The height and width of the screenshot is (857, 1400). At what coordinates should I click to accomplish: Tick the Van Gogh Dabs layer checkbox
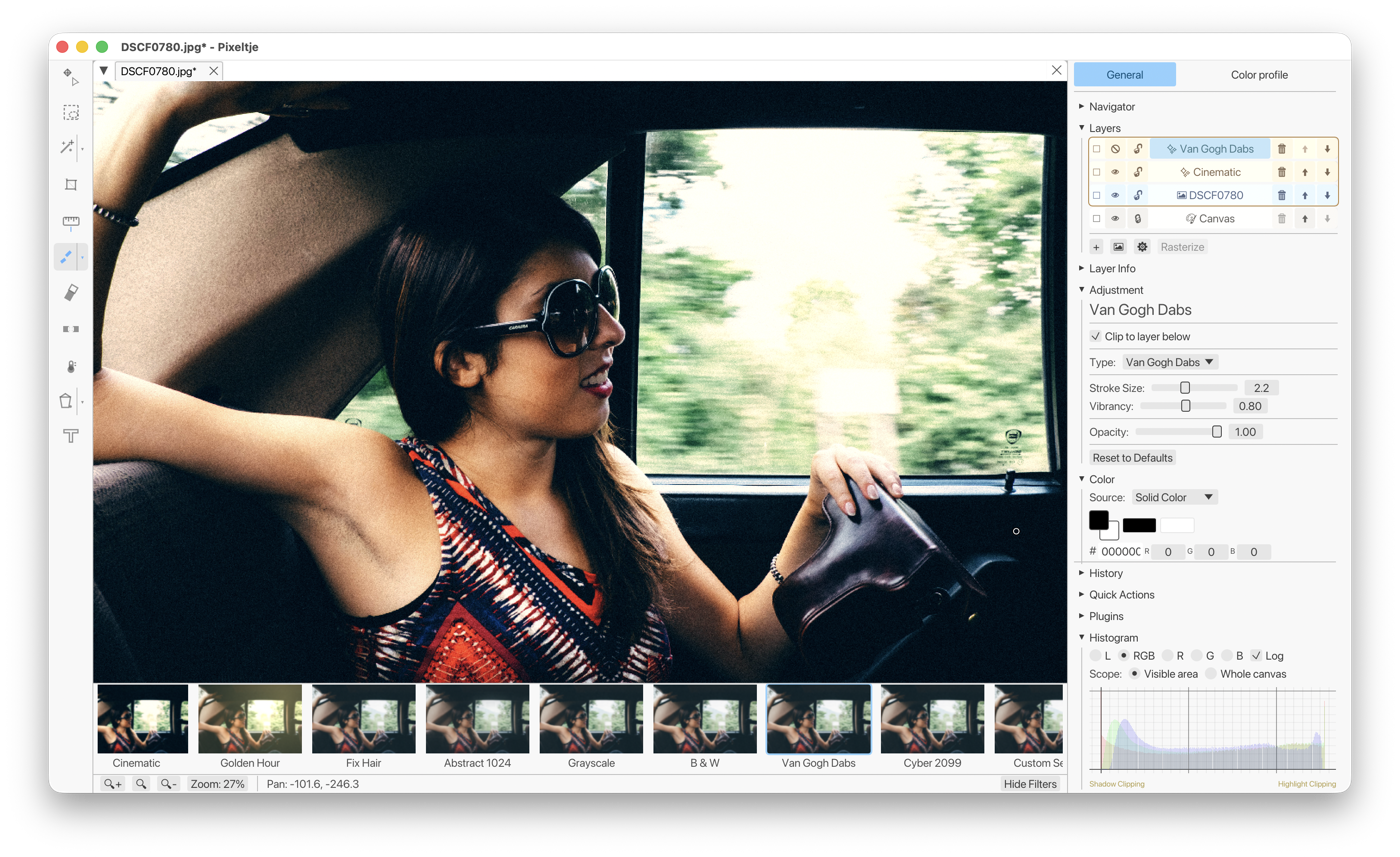click(1096, 149)
